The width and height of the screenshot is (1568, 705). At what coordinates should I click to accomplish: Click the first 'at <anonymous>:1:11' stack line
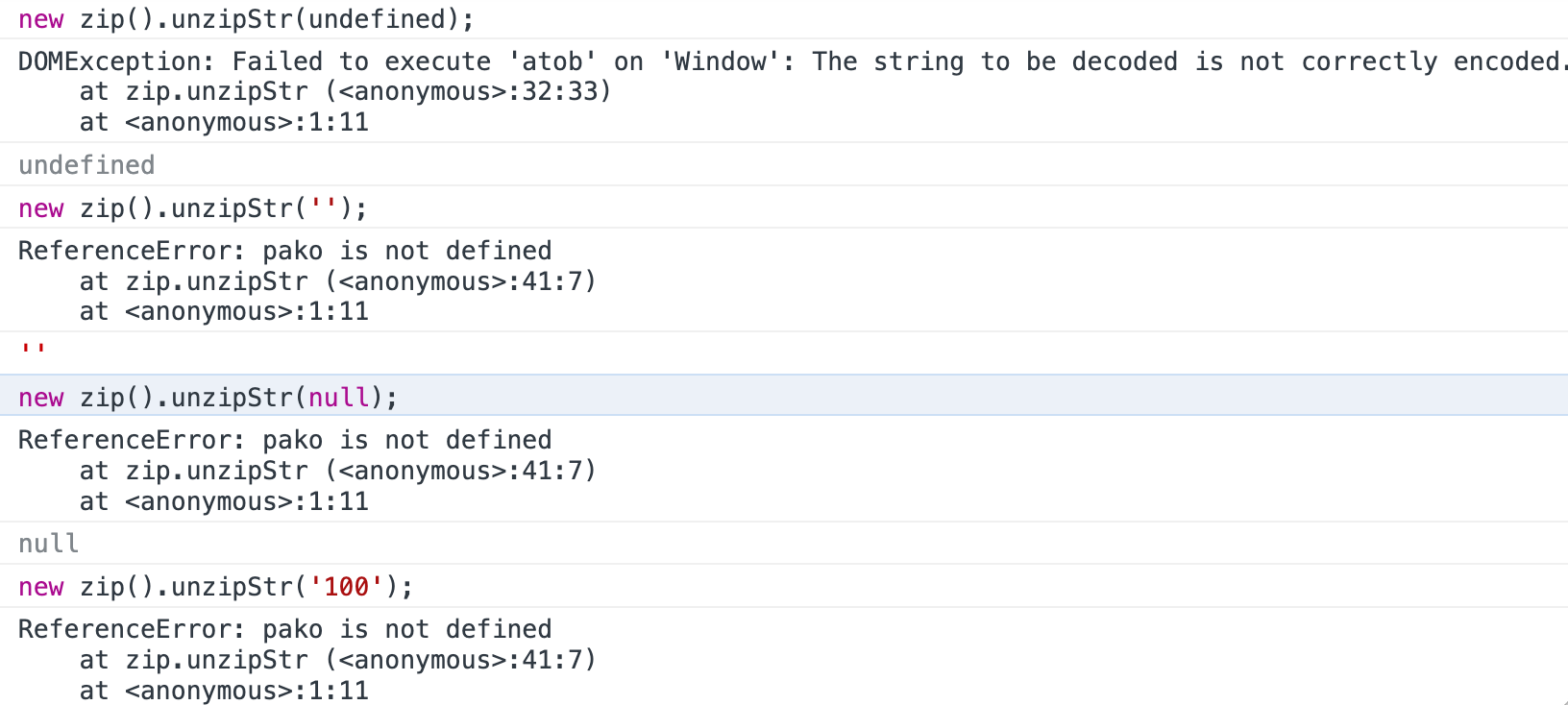[224, 123]
